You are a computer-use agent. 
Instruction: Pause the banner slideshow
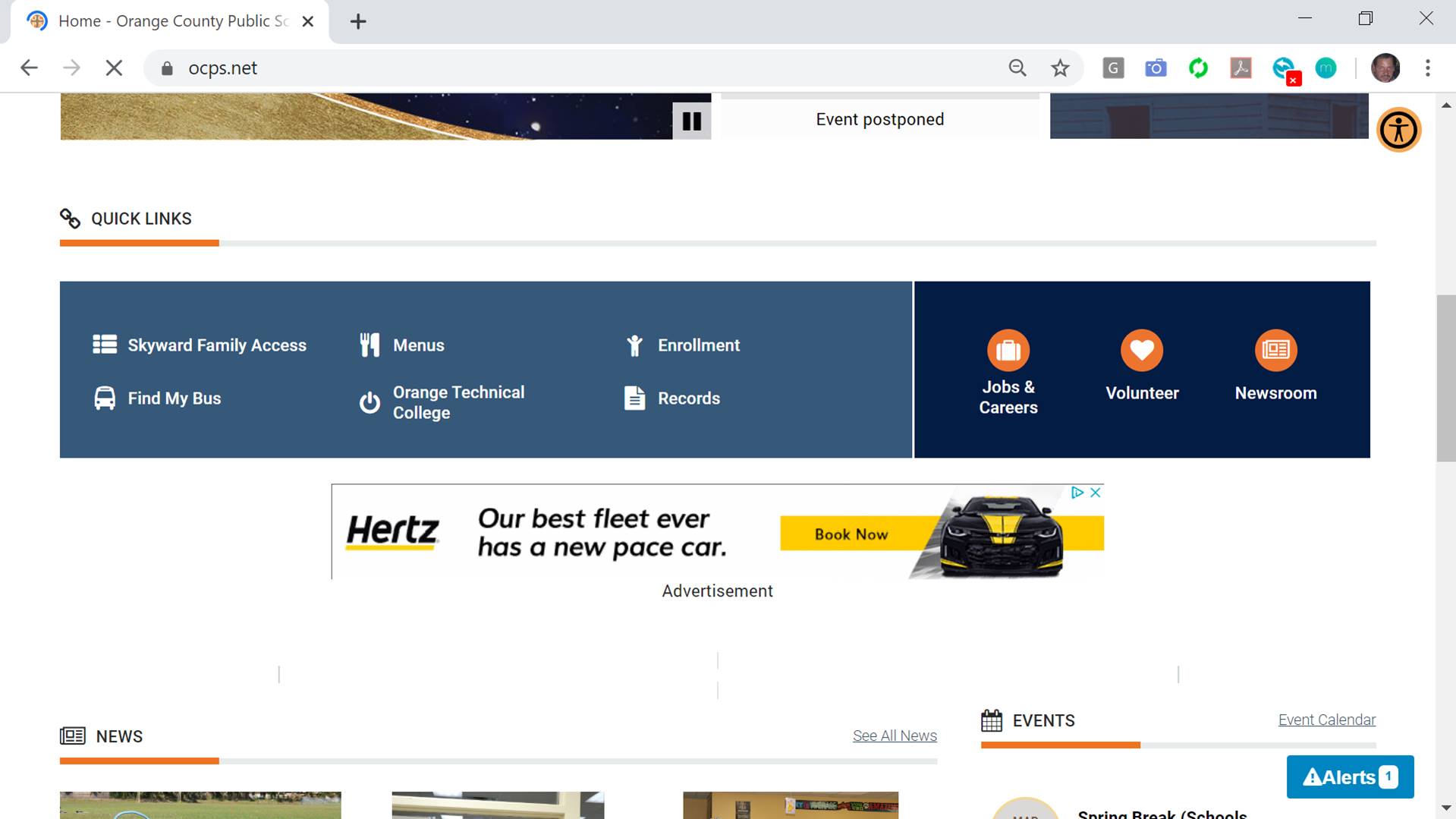pyautogui.click(x=691, y=121)
